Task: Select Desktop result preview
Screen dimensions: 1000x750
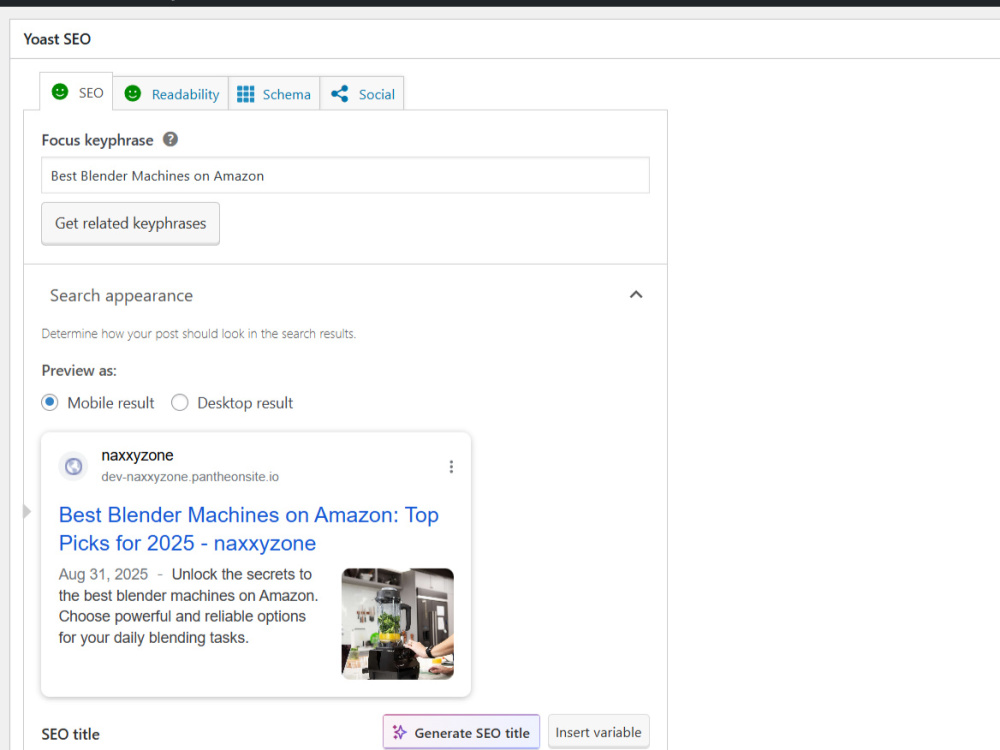Action: (x=180, y=402)
